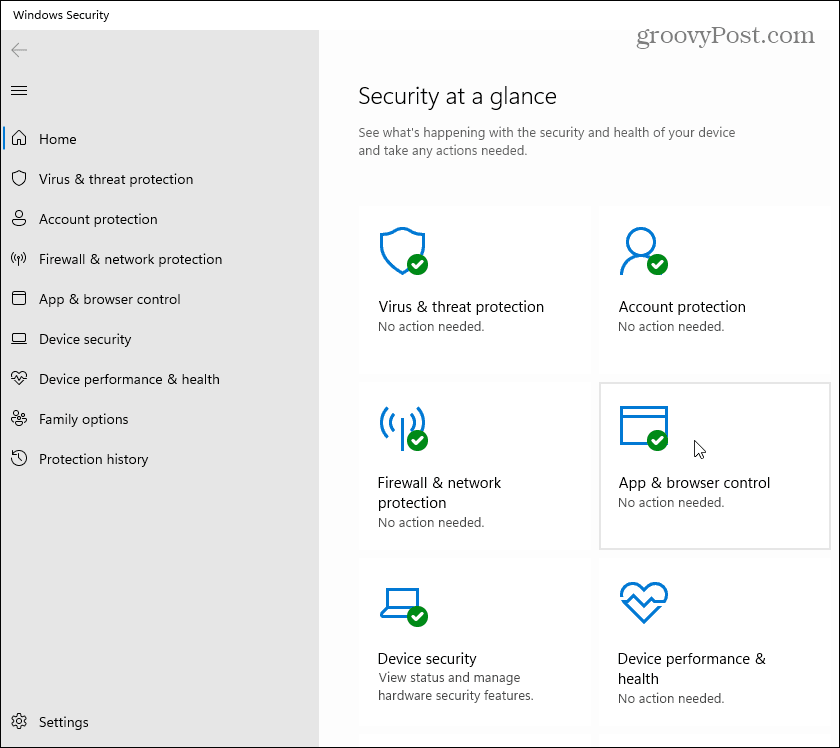Click 'No action needed.' under App & browser control tile

pyautogui.click(x=671, y=503)
